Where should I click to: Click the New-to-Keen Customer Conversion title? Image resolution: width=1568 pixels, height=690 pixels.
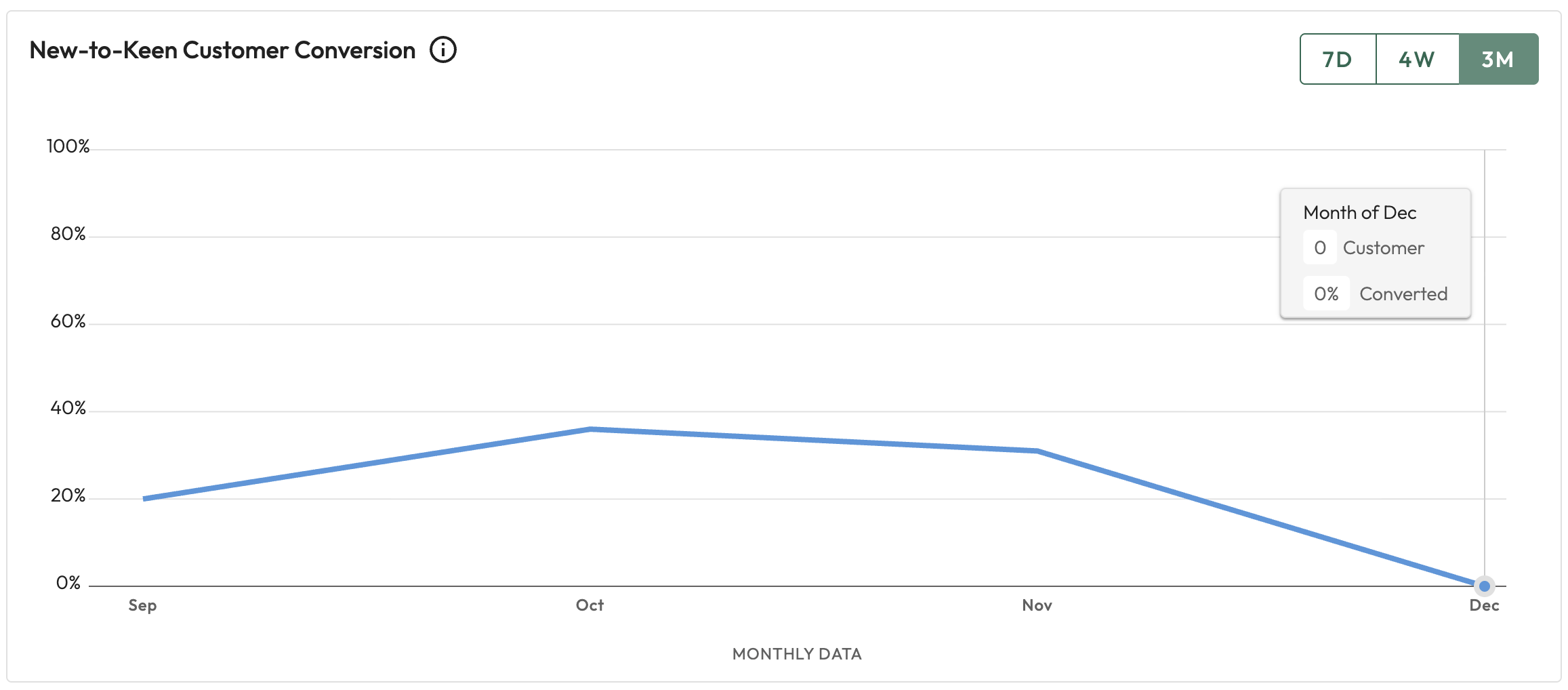pos(222,50)
